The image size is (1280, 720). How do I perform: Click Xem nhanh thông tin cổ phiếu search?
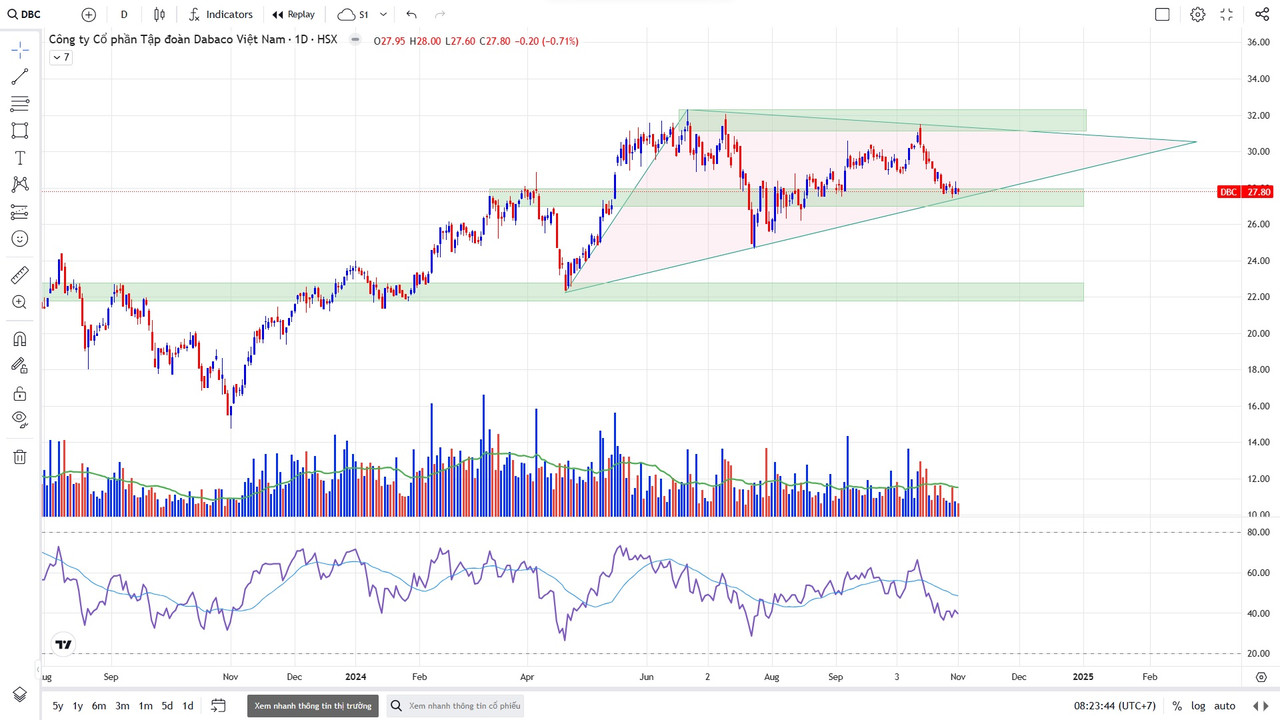455,706
